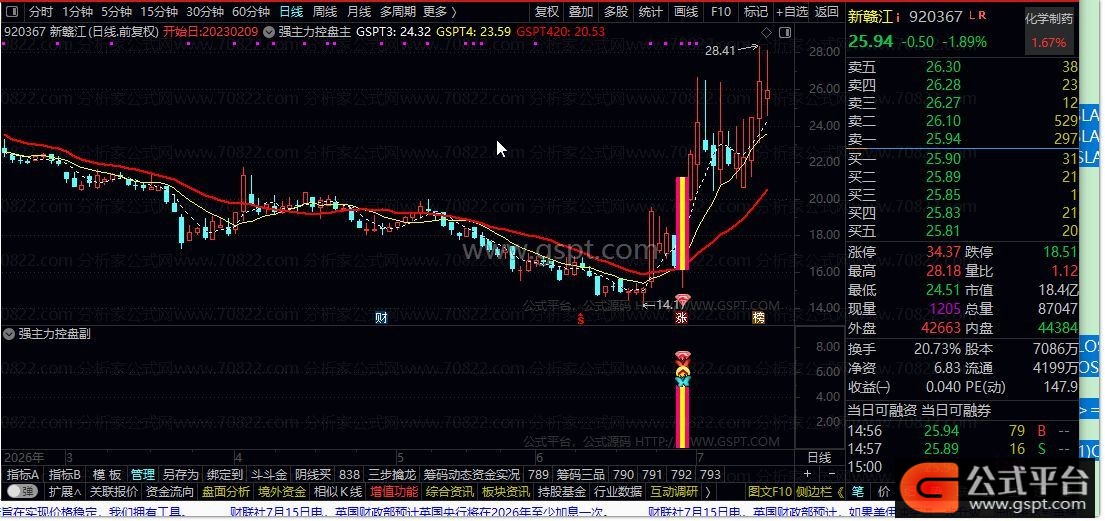Click the gem signal icon in the main chart

tap(681, 301)
